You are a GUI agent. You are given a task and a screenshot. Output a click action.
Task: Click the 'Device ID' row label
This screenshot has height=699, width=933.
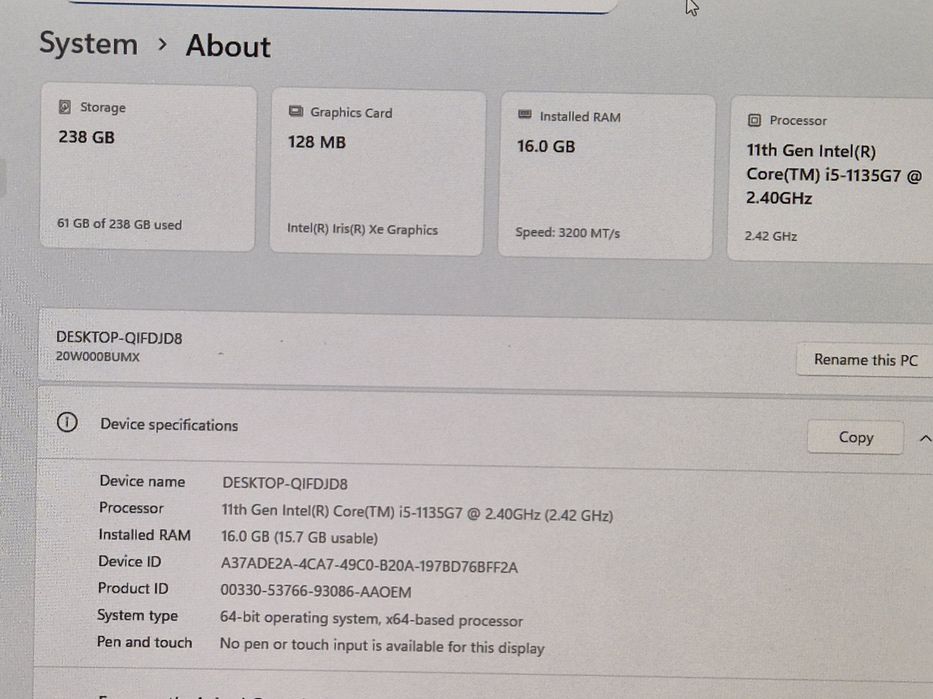130,562
